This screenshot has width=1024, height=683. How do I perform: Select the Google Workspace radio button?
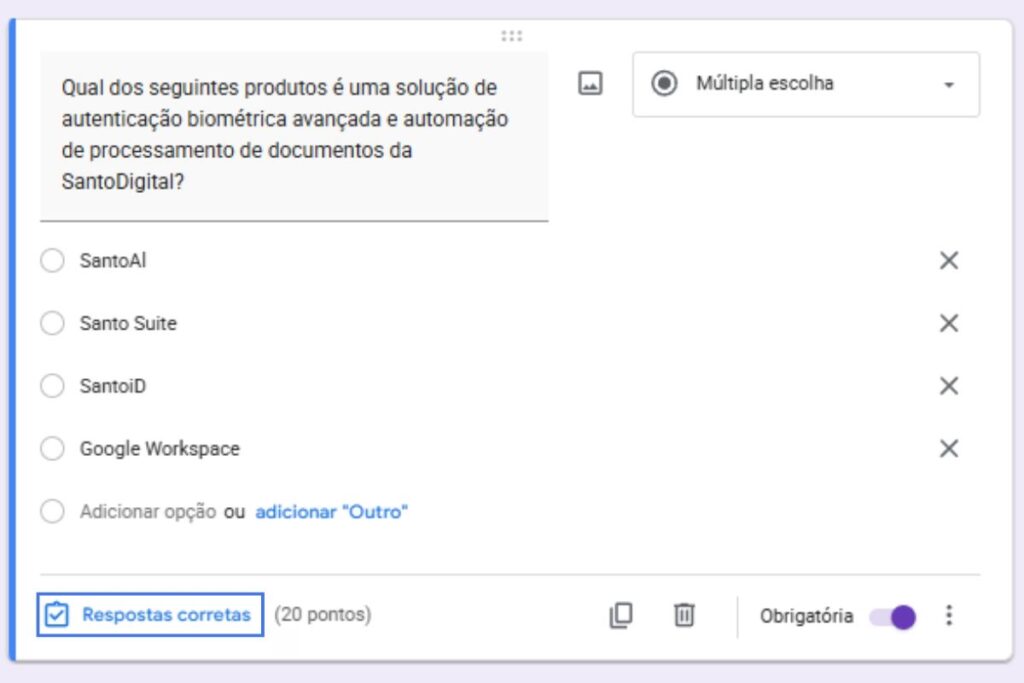click(x=52, y=449)
